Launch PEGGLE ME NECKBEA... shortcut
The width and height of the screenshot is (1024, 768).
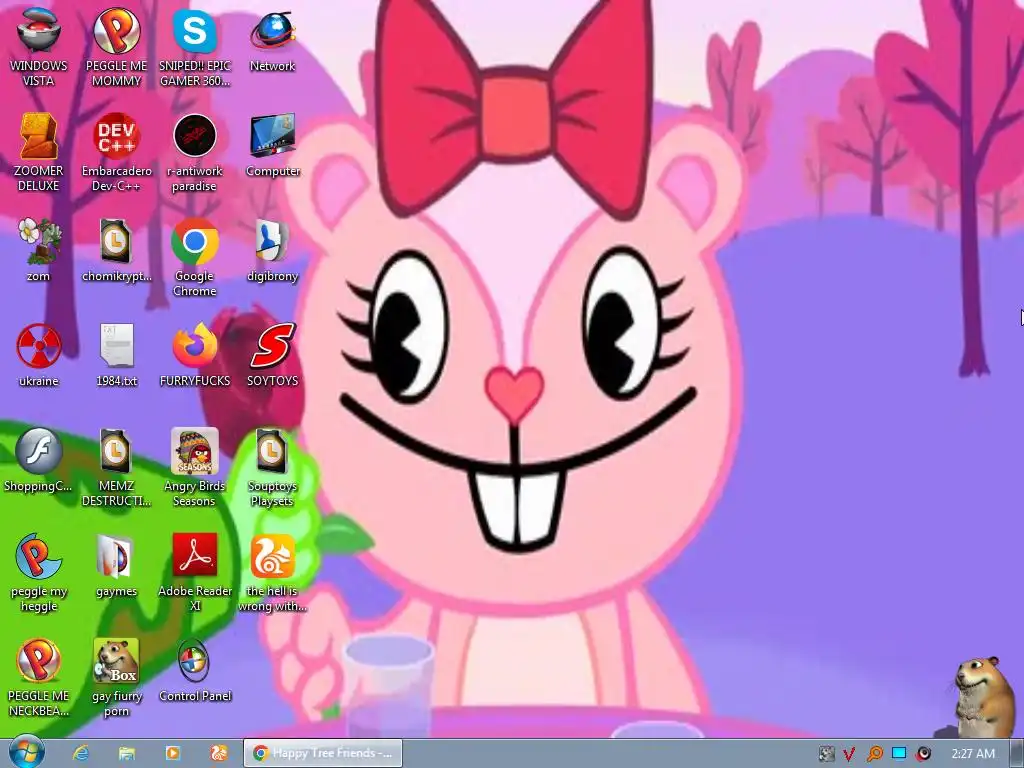pos(39,677)
